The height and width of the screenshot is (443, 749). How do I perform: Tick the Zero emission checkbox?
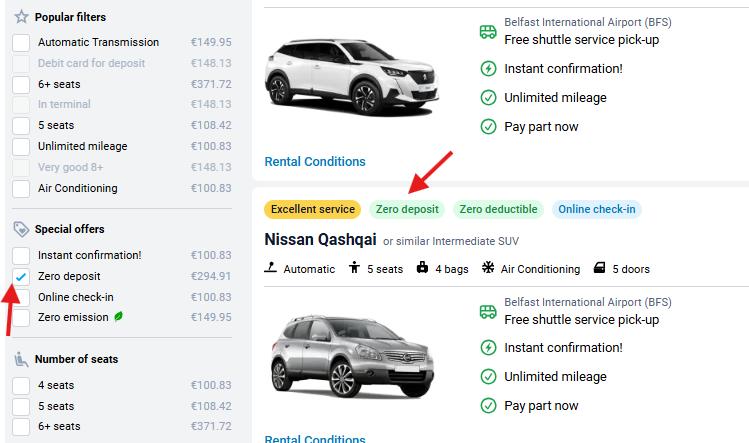(x=21, y=318)
